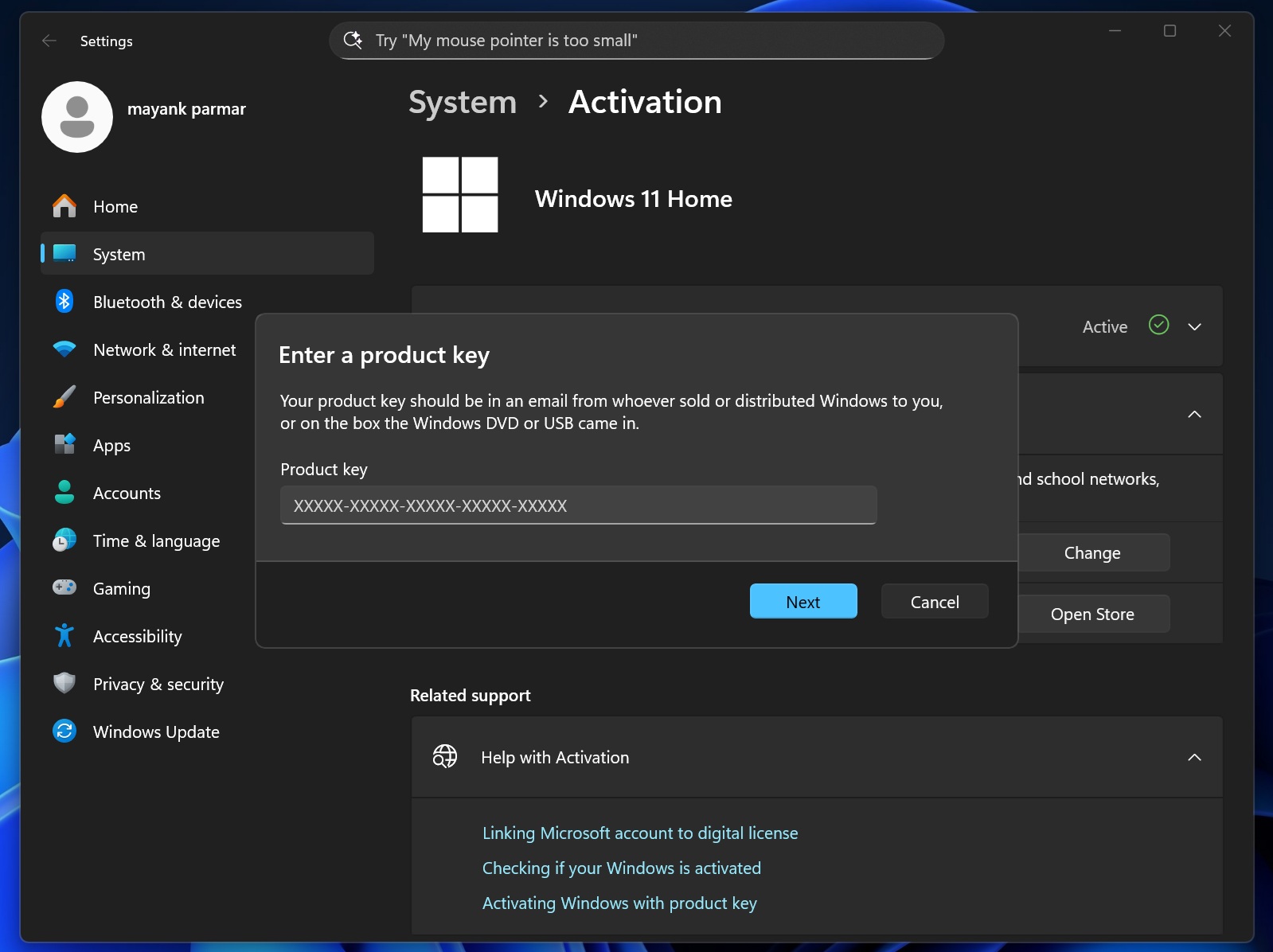Go to Personalization settings
Image resolution: width=1273 pixels, height=952 pixels.
click(148, 397)
